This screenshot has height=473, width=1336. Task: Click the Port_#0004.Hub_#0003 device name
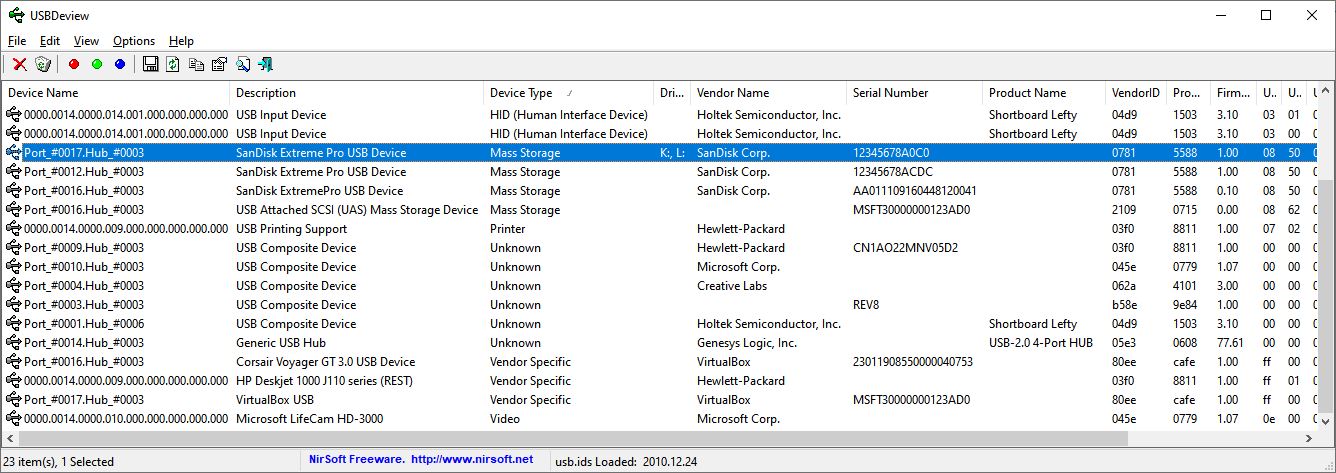[x=84, y=286]
